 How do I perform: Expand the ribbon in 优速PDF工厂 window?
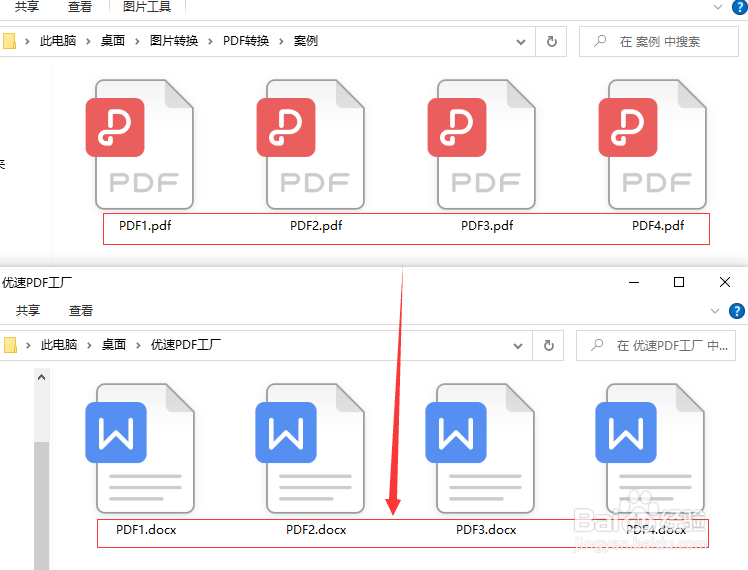pos(715,311)
